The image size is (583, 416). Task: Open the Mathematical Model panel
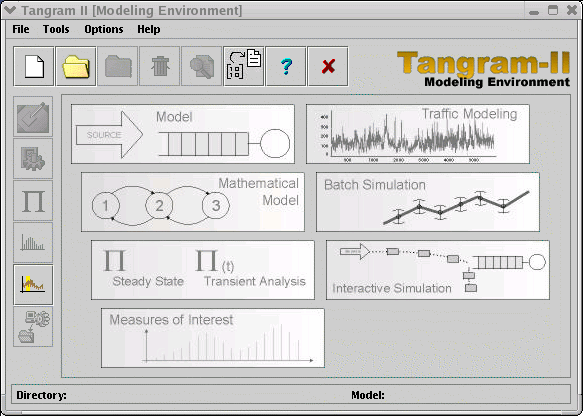[193, 202]
